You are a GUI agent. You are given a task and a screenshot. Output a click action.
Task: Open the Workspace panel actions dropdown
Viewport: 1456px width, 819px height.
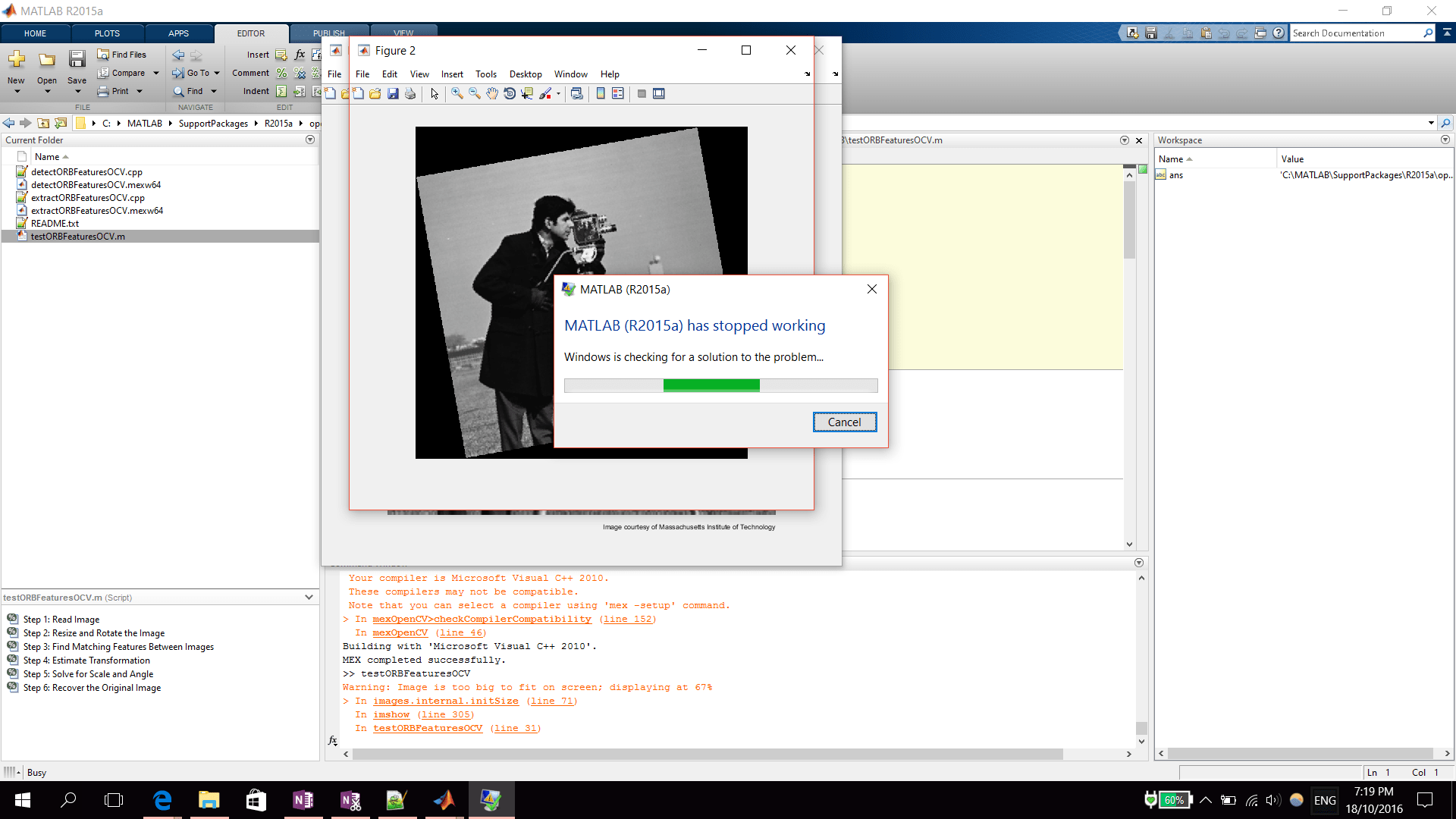(1445, 140)
